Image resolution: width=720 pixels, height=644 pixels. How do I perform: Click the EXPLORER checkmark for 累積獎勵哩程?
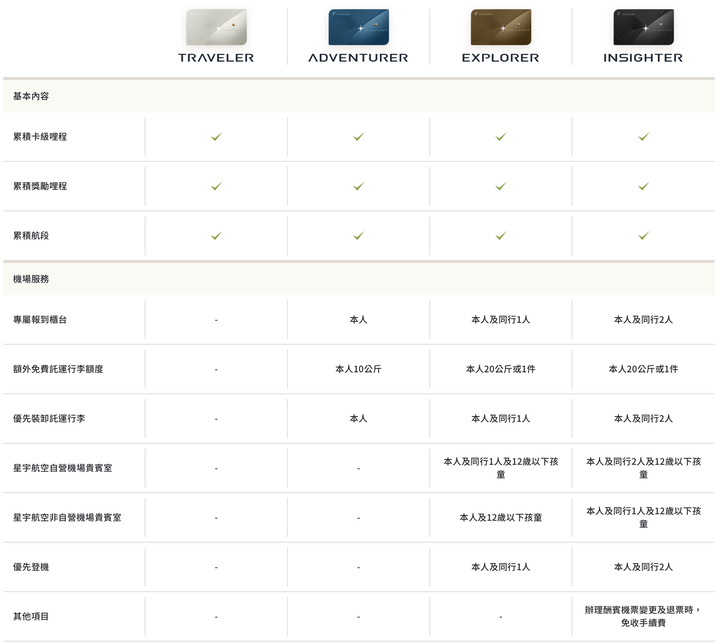tap(501, 186)
